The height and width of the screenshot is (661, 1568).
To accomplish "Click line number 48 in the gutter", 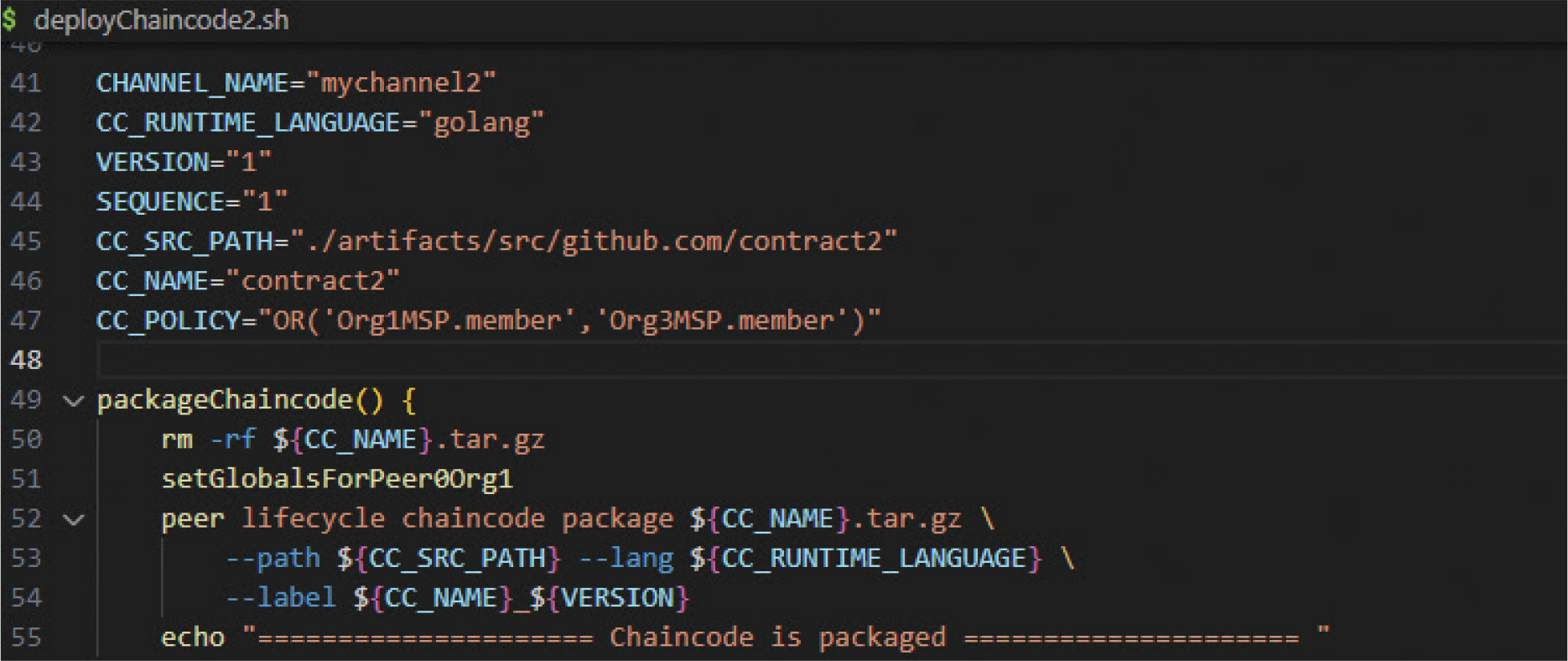I will pyautogui.click(x=26, y=360).
